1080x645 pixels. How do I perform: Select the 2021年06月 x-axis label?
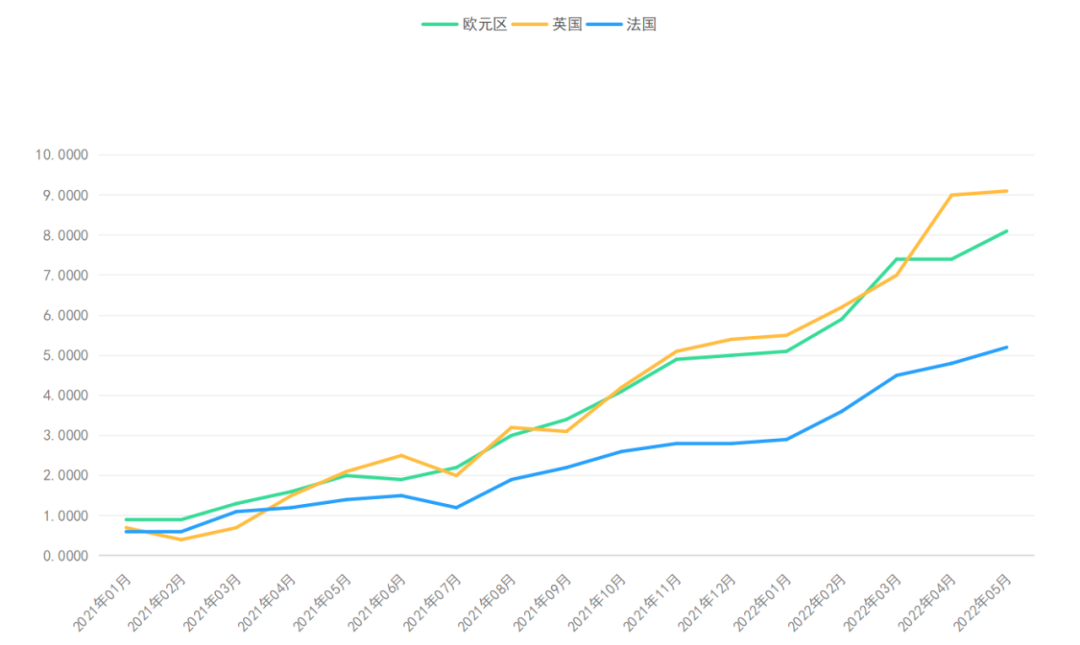pos(379,601)
